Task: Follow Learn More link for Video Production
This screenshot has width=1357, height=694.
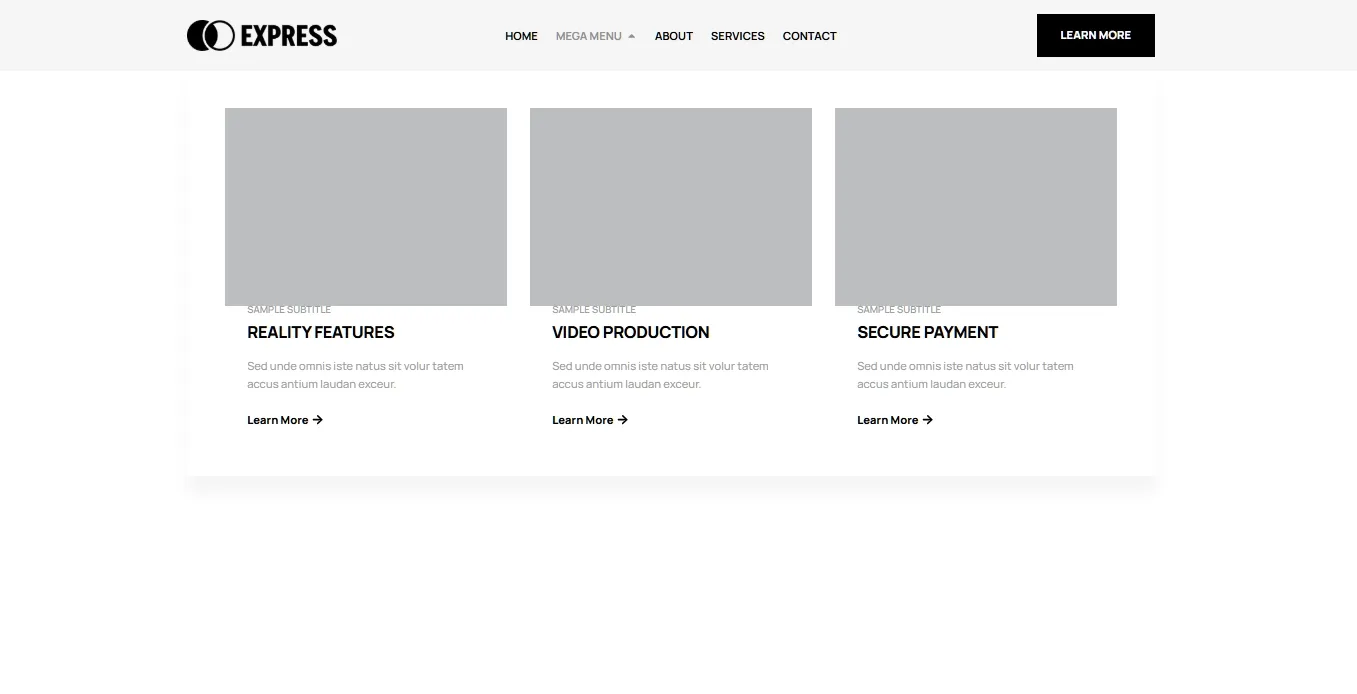Action: [583, 420]
